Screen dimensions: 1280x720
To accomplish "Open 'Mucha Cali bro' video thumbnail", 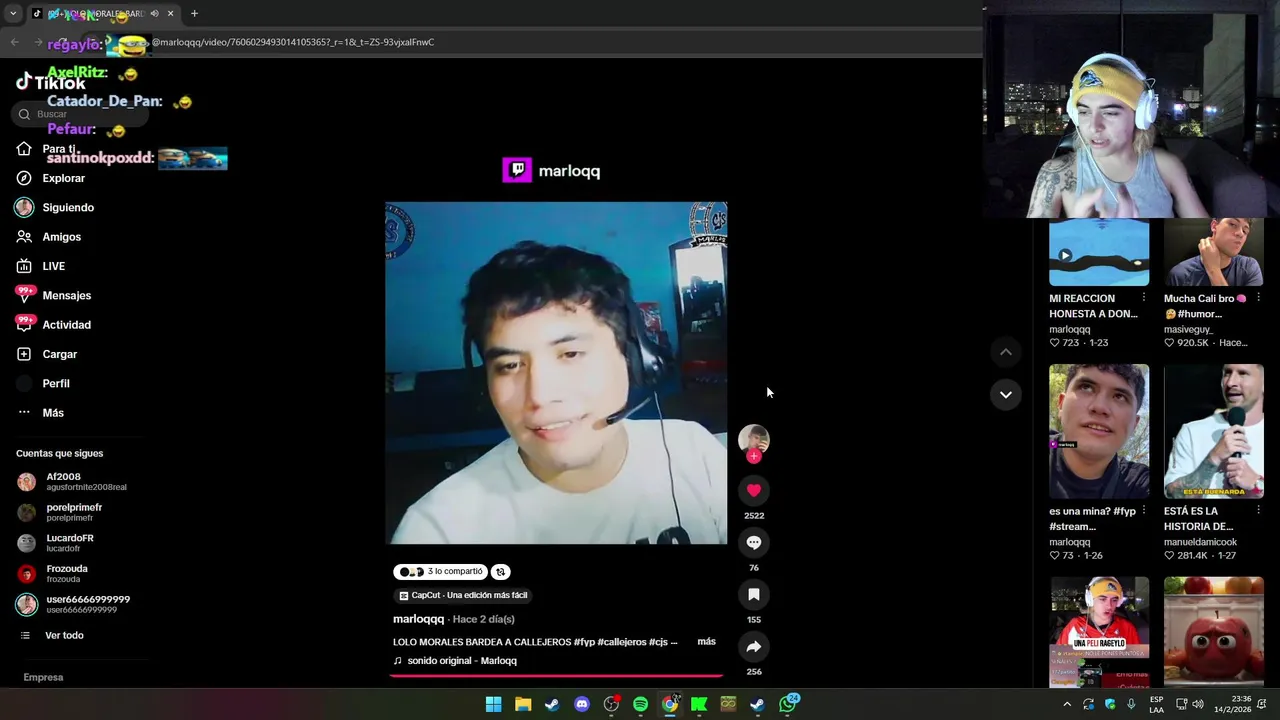I will (x=1214, y=252).
